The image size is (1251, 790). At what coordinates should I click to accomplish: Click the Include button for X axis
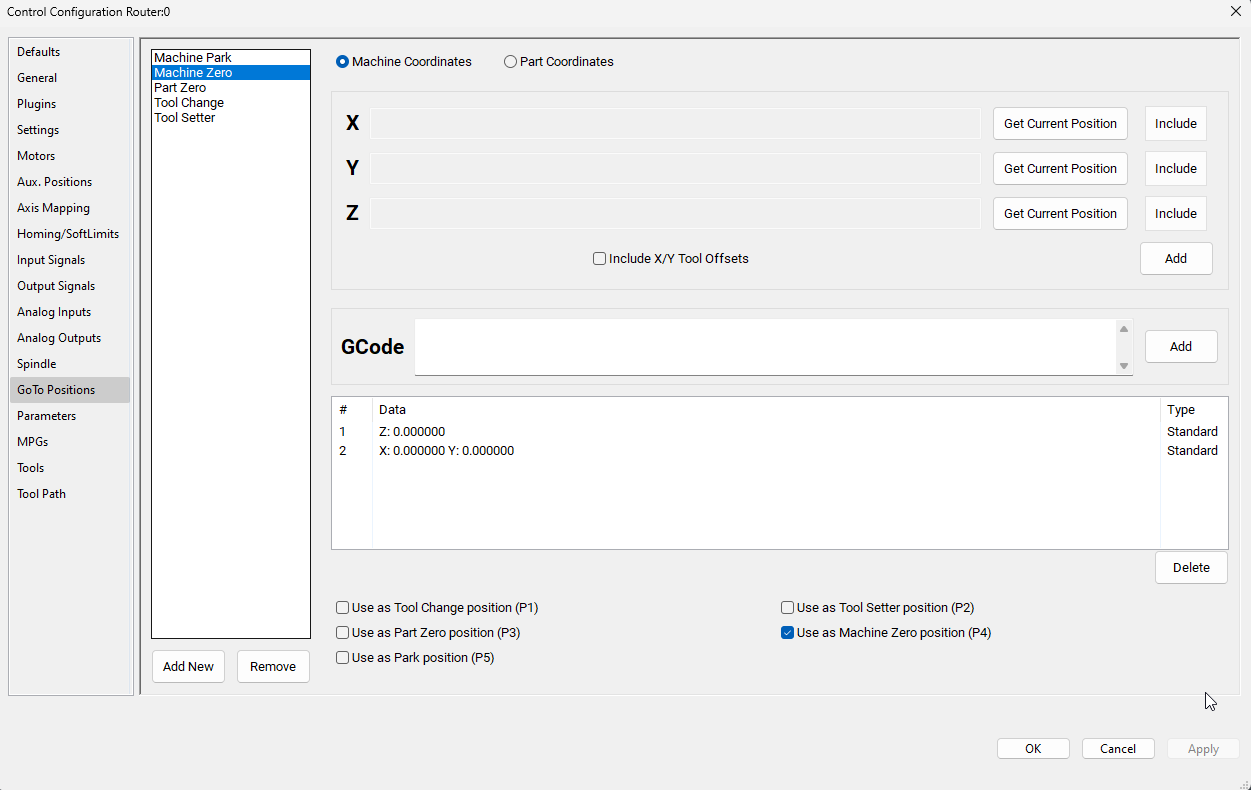1175,124
